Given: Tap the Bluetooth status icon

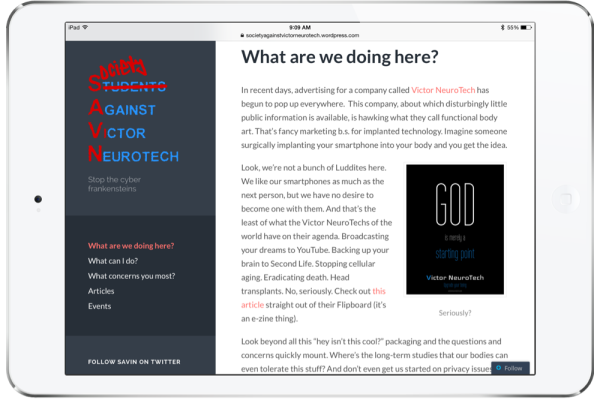Looking at the screenshot, I should click(502, 27).
